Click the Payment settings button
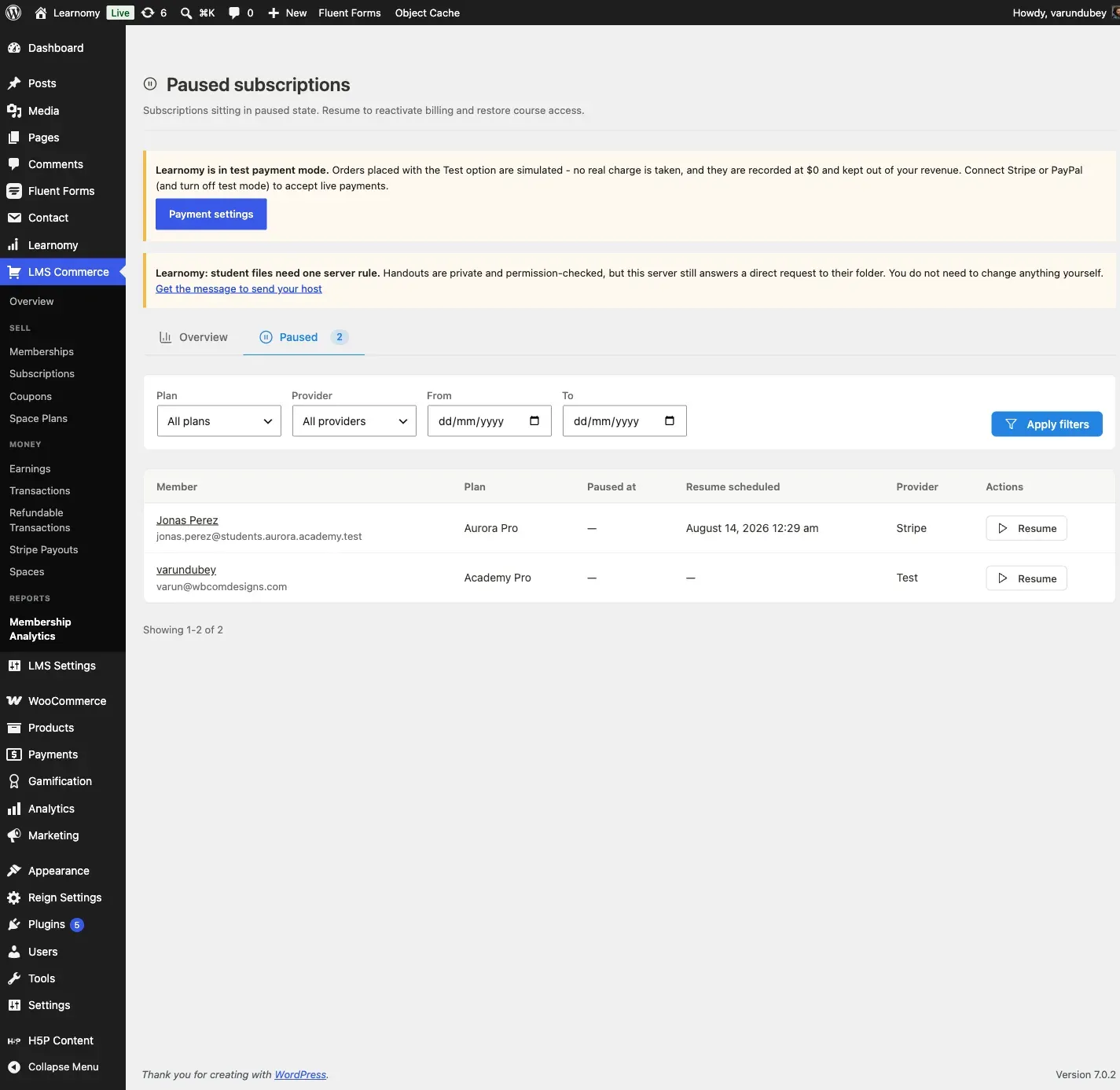Image resolution: width=1120 pixels, height=1090 pixels. click(211, 215)
